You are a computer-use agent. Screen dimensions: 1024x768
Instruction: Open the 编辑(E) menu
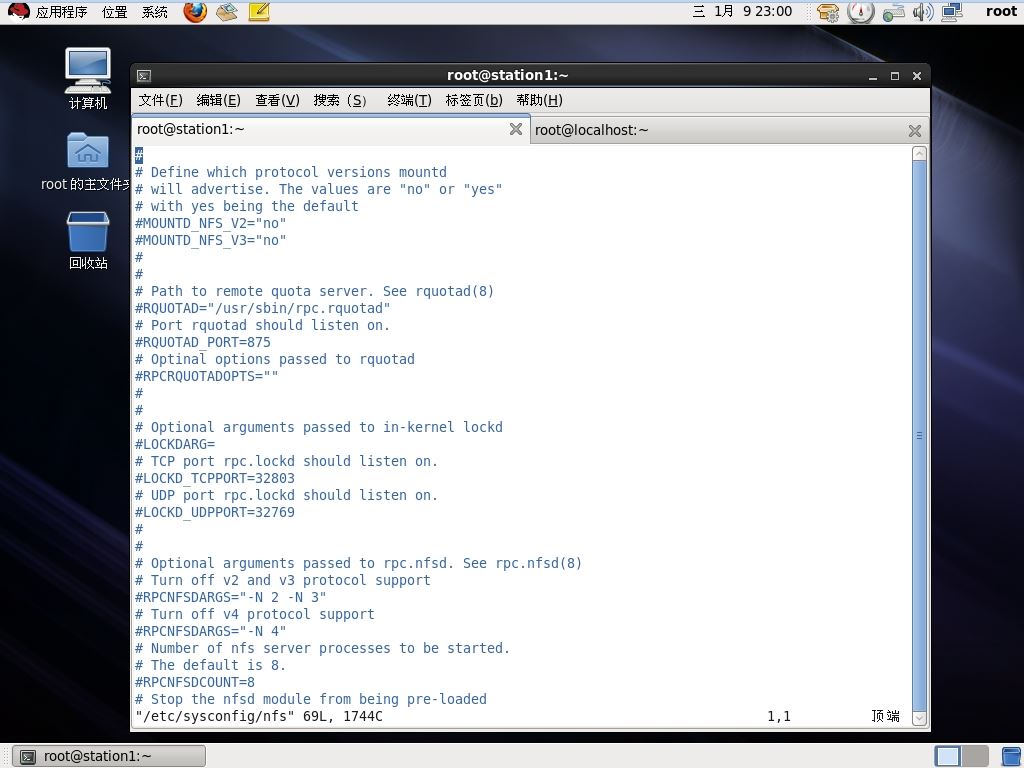219,100
